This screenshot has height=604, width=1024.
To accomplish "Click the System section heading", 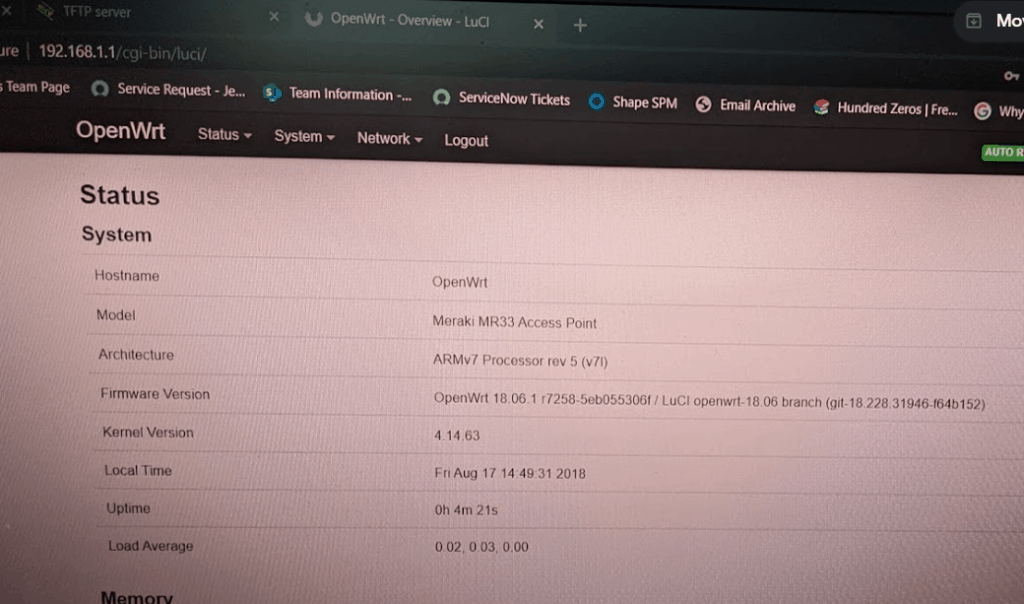I will click(116, 234).
